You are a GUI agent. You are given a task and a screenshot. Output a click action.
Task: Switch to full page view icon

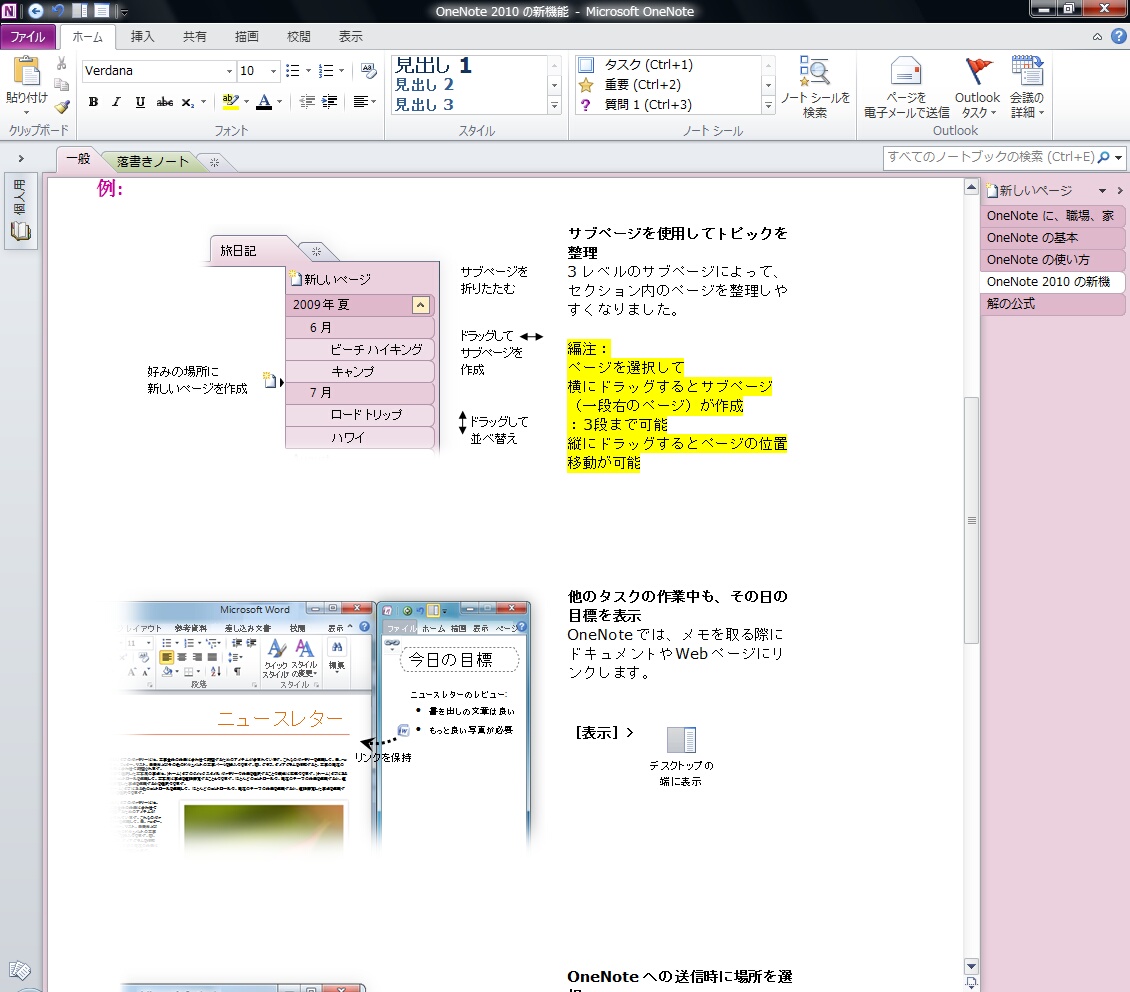click(x=102, y=11)
